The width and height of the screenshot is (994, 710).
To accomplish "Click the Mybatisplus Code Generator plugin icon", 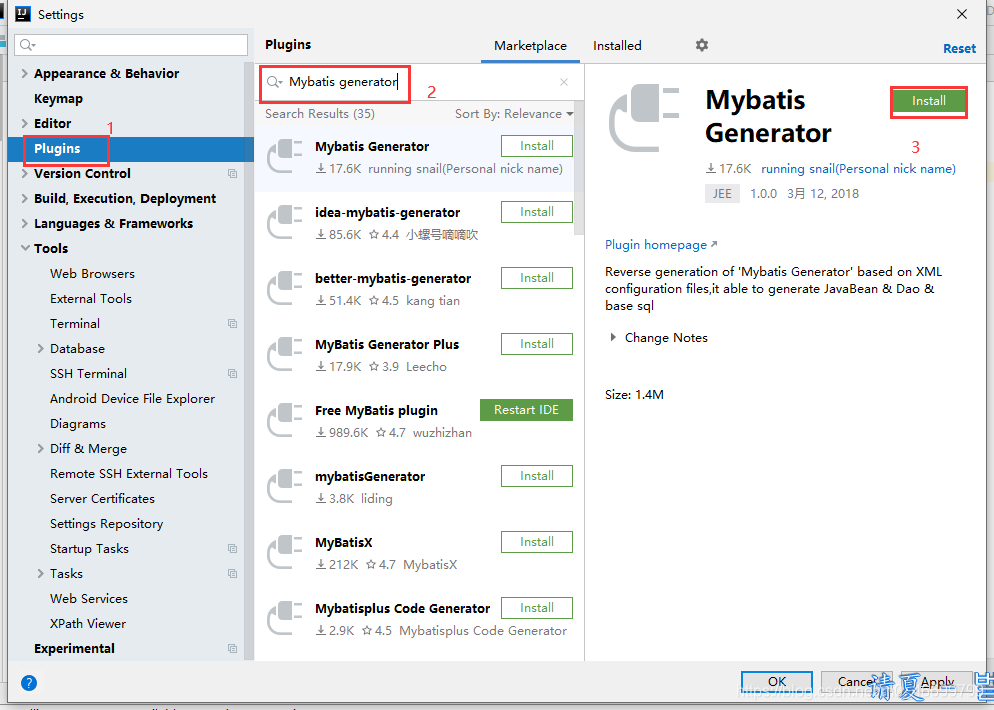I will tap(285, 617).
